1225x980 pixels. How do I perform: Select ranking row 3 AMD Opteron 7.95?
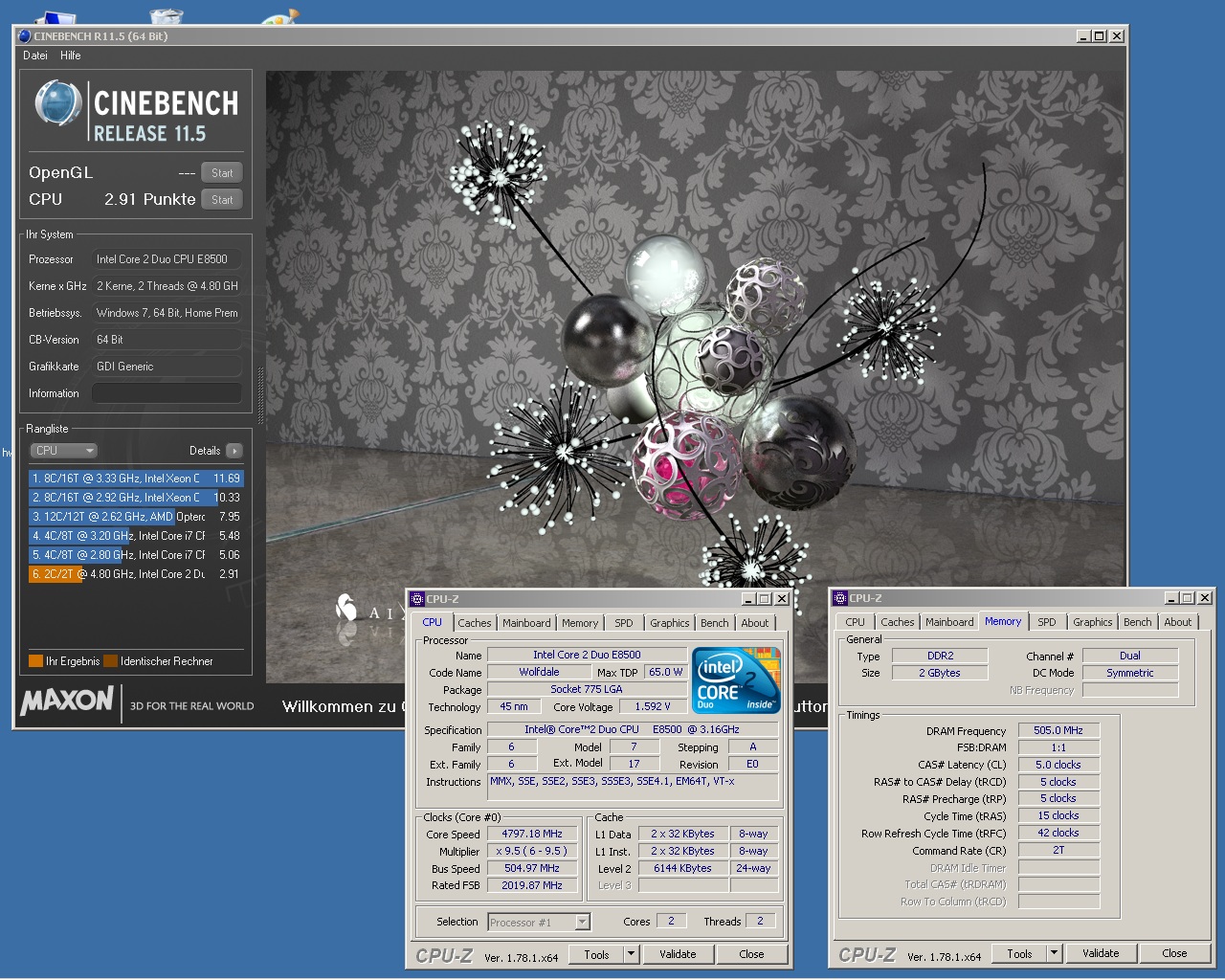point(136,517)
